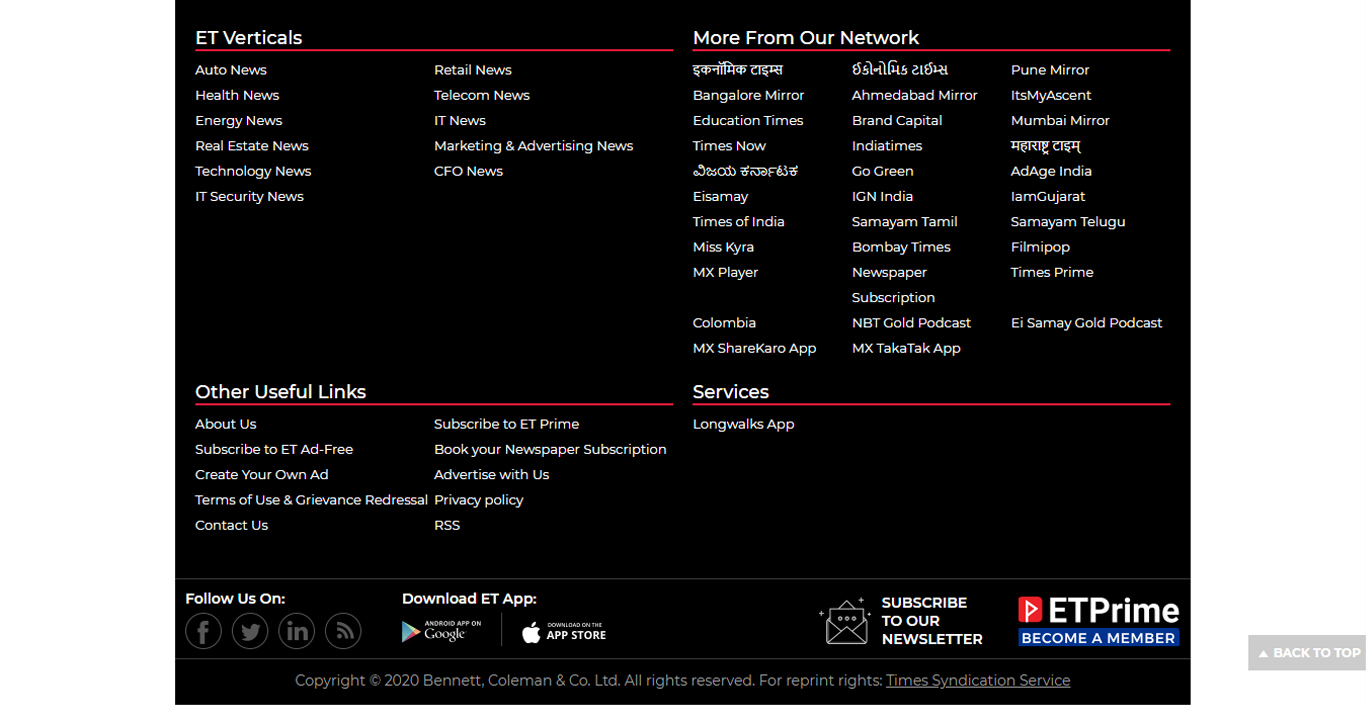
Task: Open the Apple App Store badge
Action: 564,632
